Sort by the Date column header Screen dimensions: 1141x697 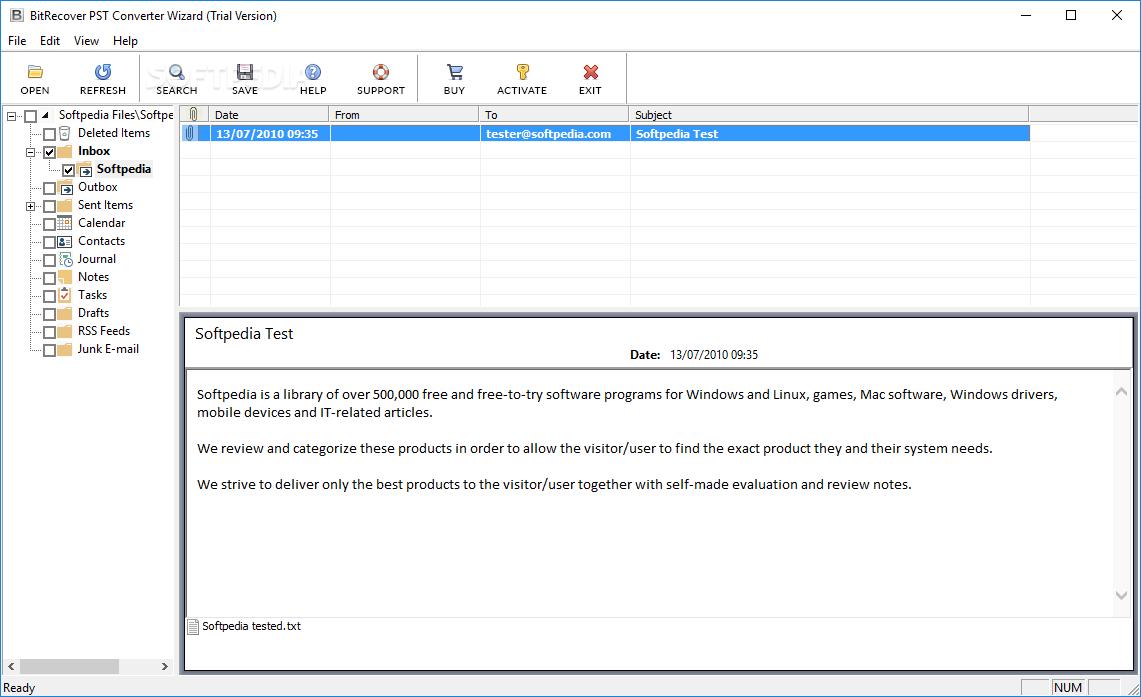pos(269,114)
